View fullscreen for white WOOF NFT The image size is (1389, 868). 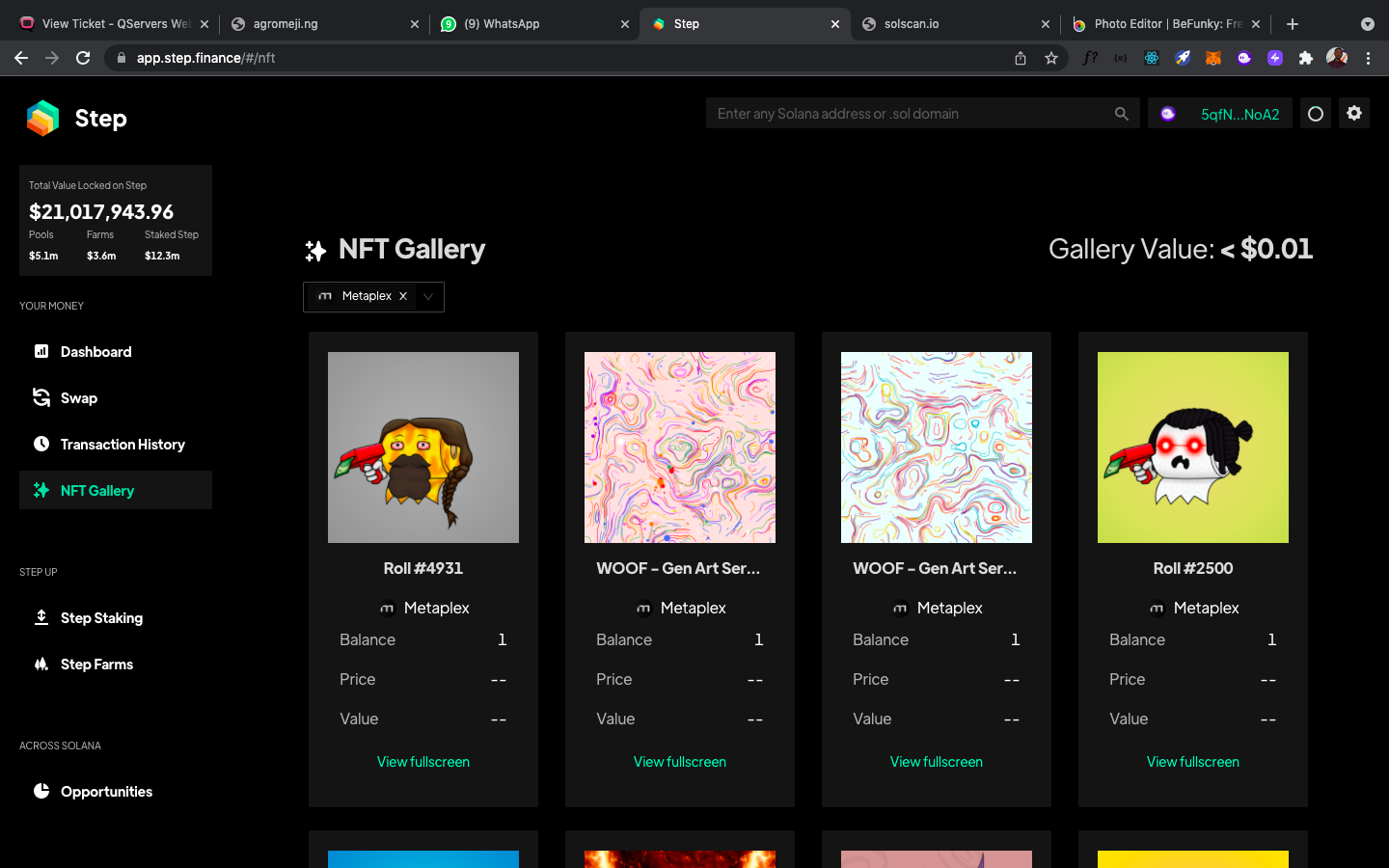click(937, 762)
